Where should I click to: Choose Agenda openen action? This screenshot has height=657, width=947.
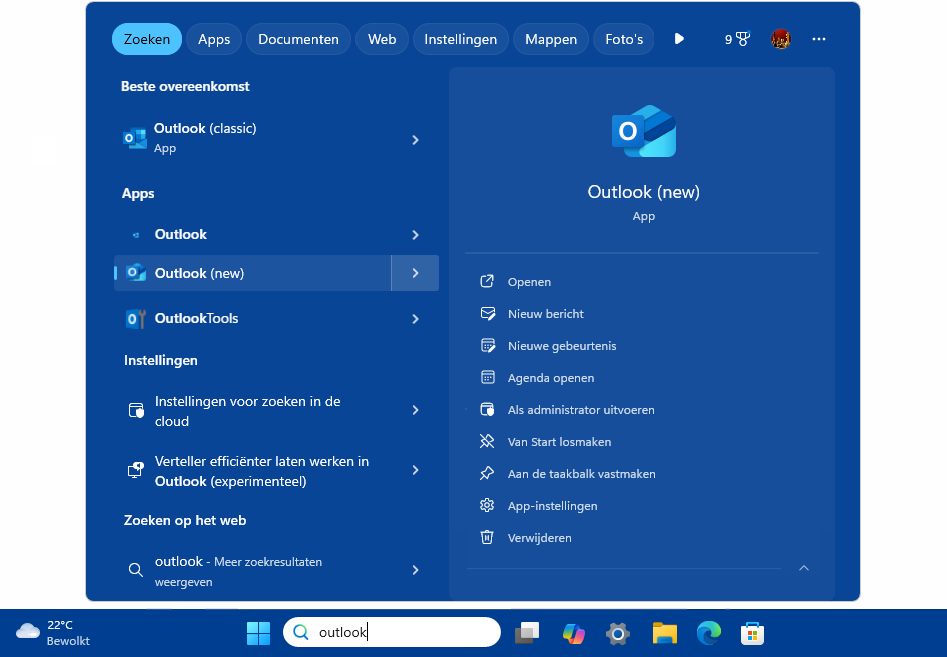pyautogui.click(x=551, y=378)
